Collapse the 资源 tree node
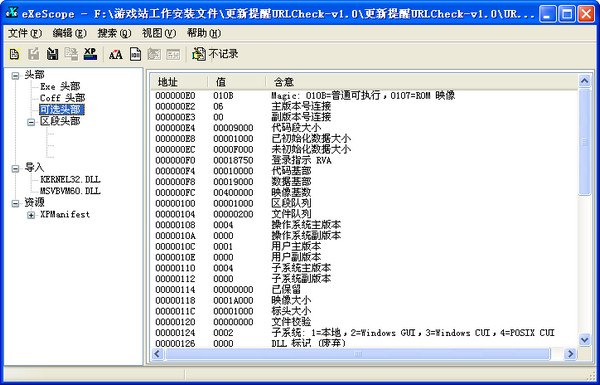Screen dimensions: 600x385 click(15, 204)
